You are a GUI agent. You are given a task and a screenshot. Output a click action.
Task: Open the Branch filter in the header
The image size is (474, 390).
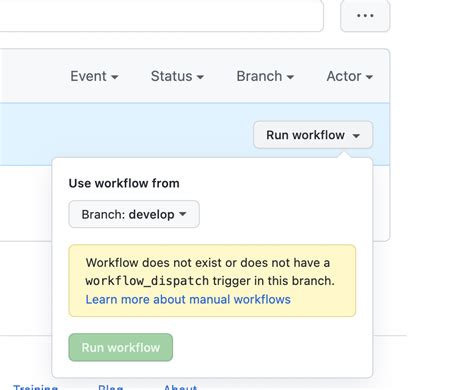[265, 76]
